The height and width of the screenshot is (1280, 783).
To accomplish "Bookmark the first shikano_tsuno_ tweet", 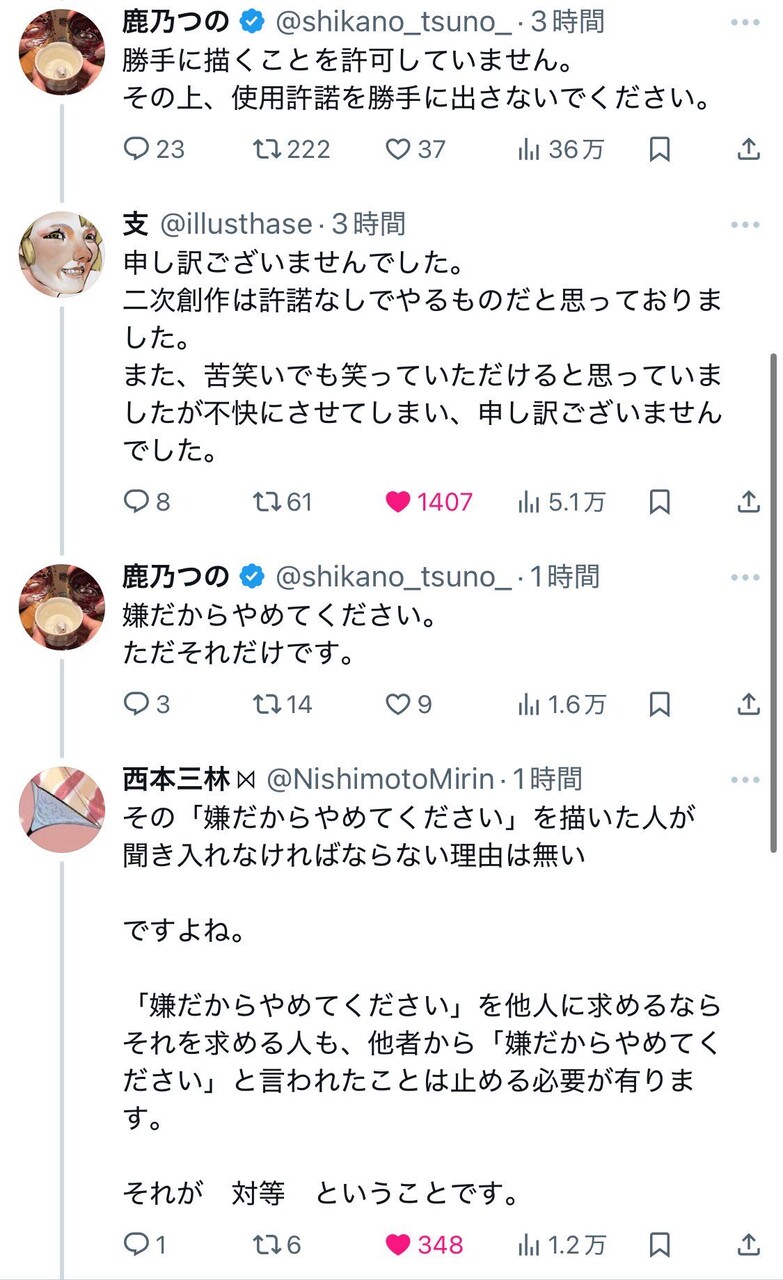I will (660, 149).
